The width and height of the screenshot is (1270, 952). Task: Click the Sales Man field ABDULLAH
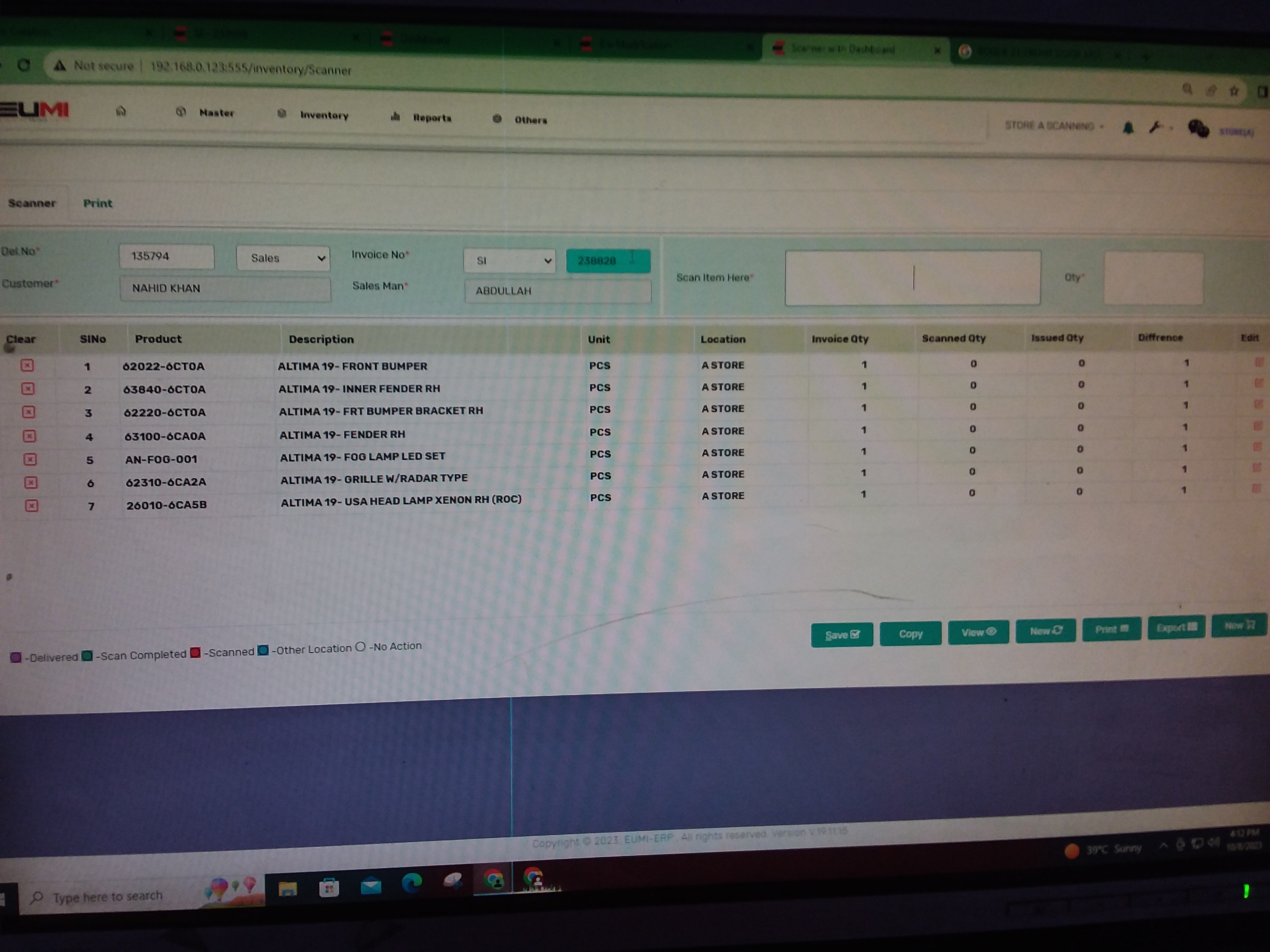pos(558,291)
